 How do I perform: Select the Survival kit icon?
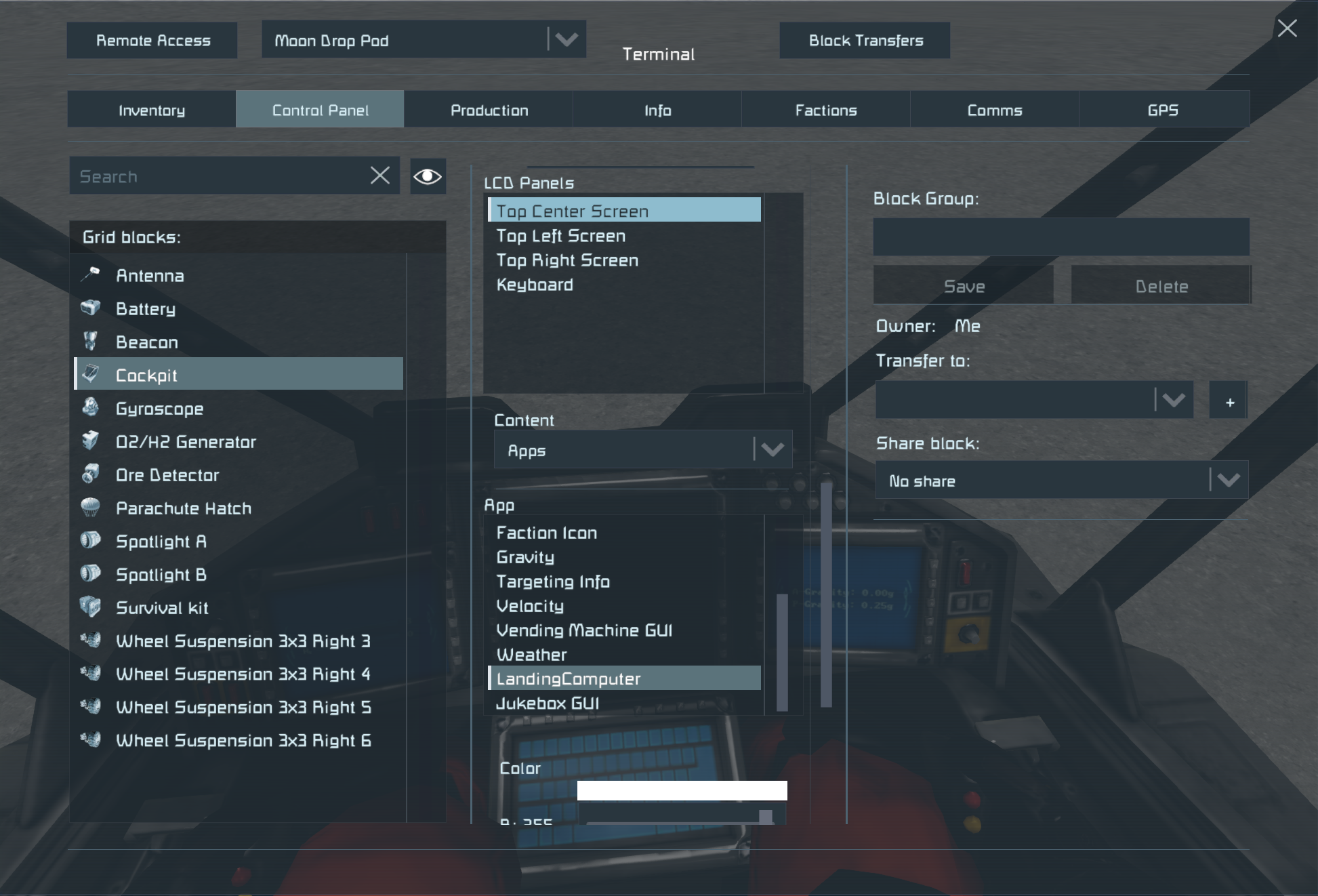(x=90, y=607)
